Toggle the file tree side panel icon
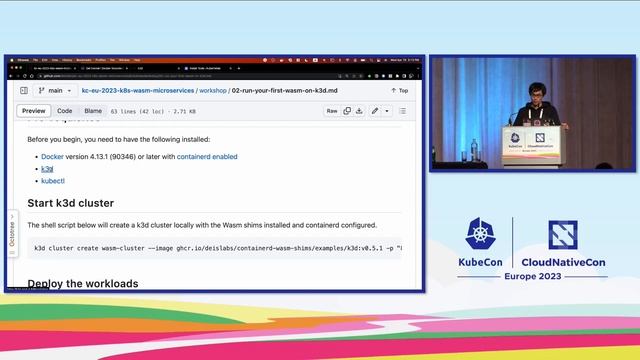 [x=24, y=91]
